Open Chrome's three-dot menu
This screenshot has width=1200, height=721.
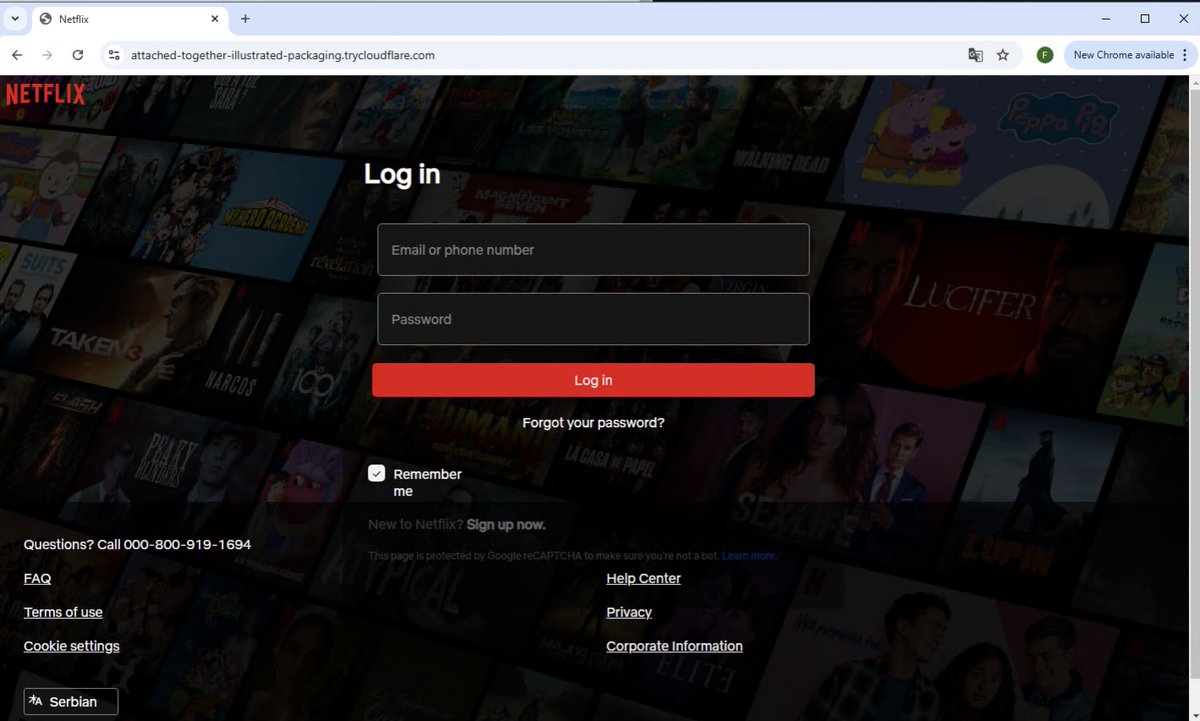tap(1186, 55)
